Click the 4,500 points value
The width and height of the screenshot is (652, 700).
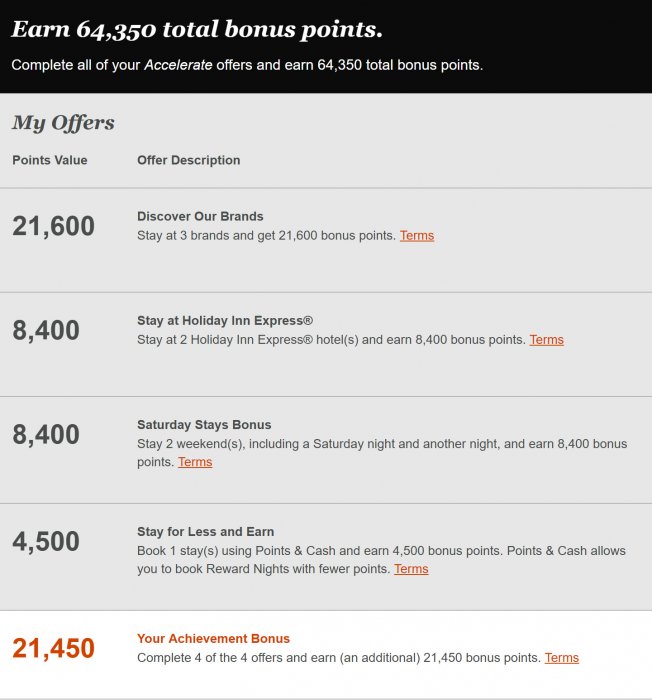pos(46,542)
